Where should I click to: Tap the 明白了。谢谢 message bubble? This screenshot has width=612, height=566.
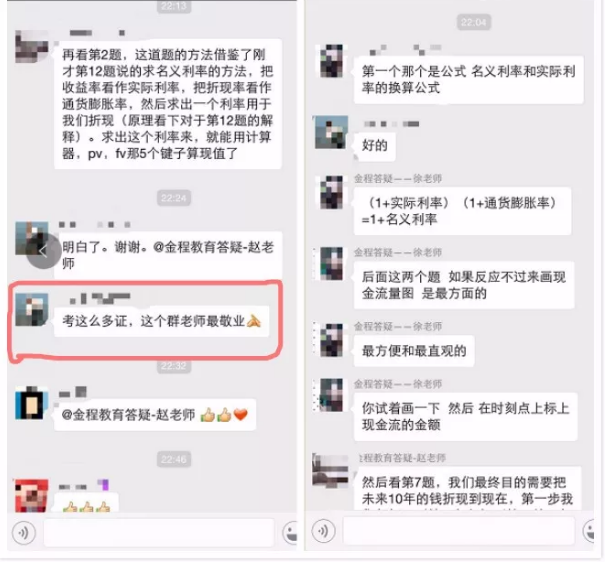tap(168, 255)
